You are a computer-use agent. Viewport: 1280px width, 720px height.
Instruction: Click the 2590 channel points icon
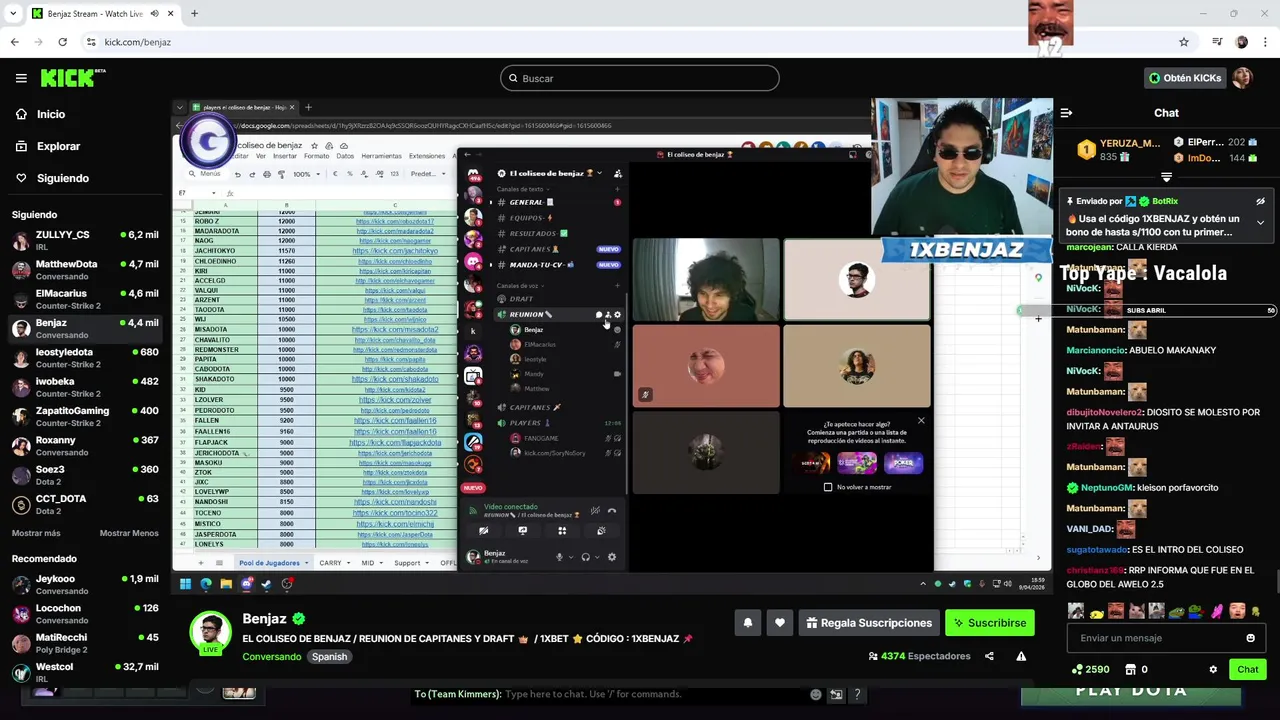click(x=1077, y=669)
